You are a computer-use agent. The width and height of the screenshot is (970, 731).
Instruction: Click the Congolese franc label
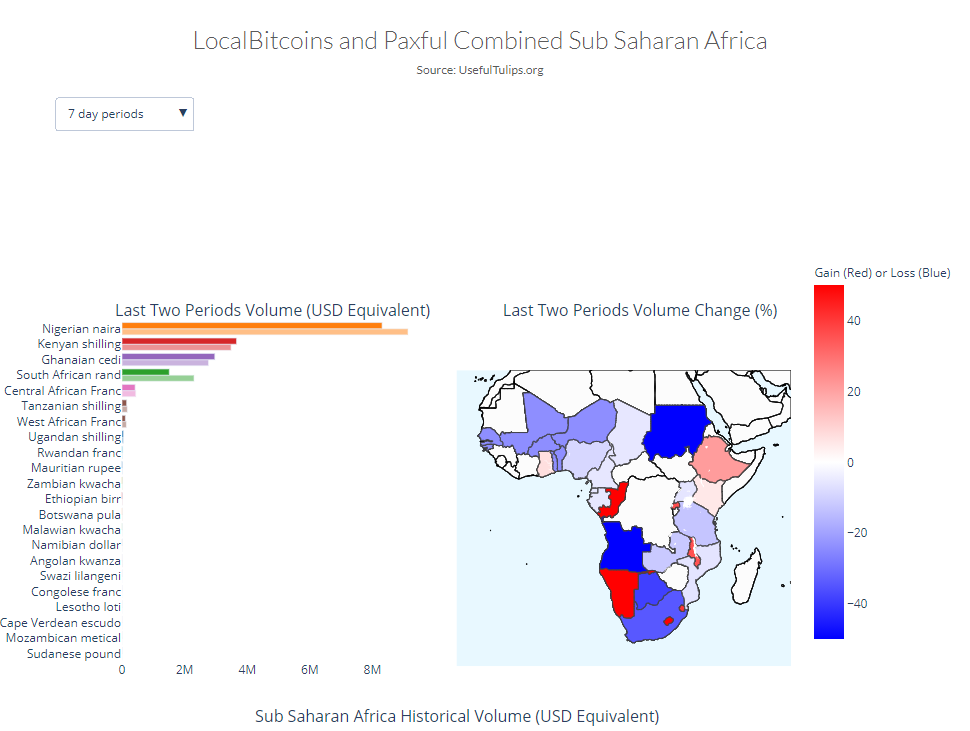coord(76,592)
